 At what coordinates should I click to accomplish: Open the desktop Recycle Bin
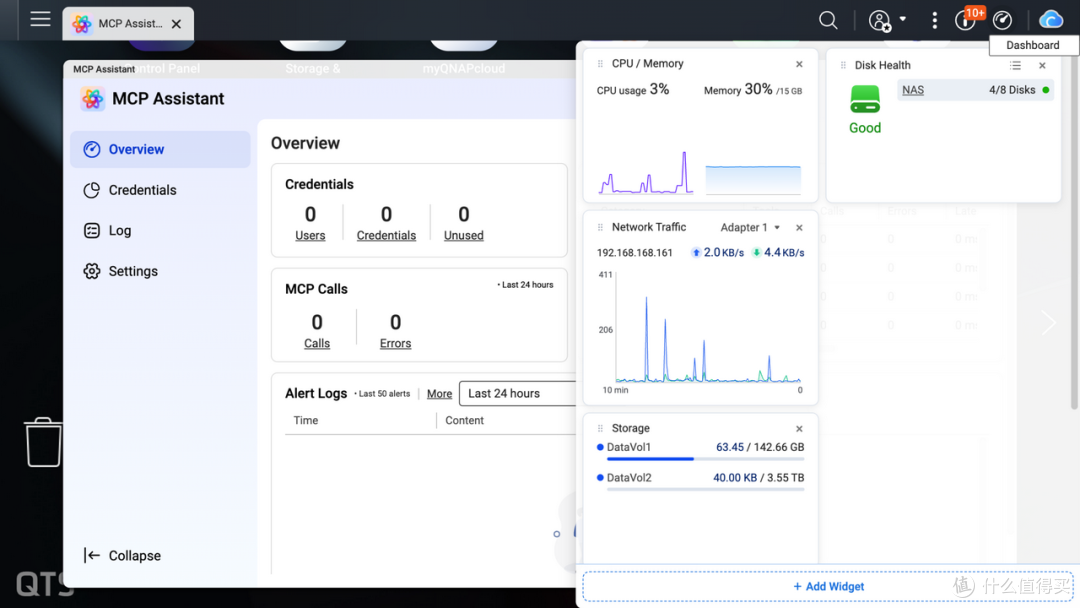pos(43,442)
